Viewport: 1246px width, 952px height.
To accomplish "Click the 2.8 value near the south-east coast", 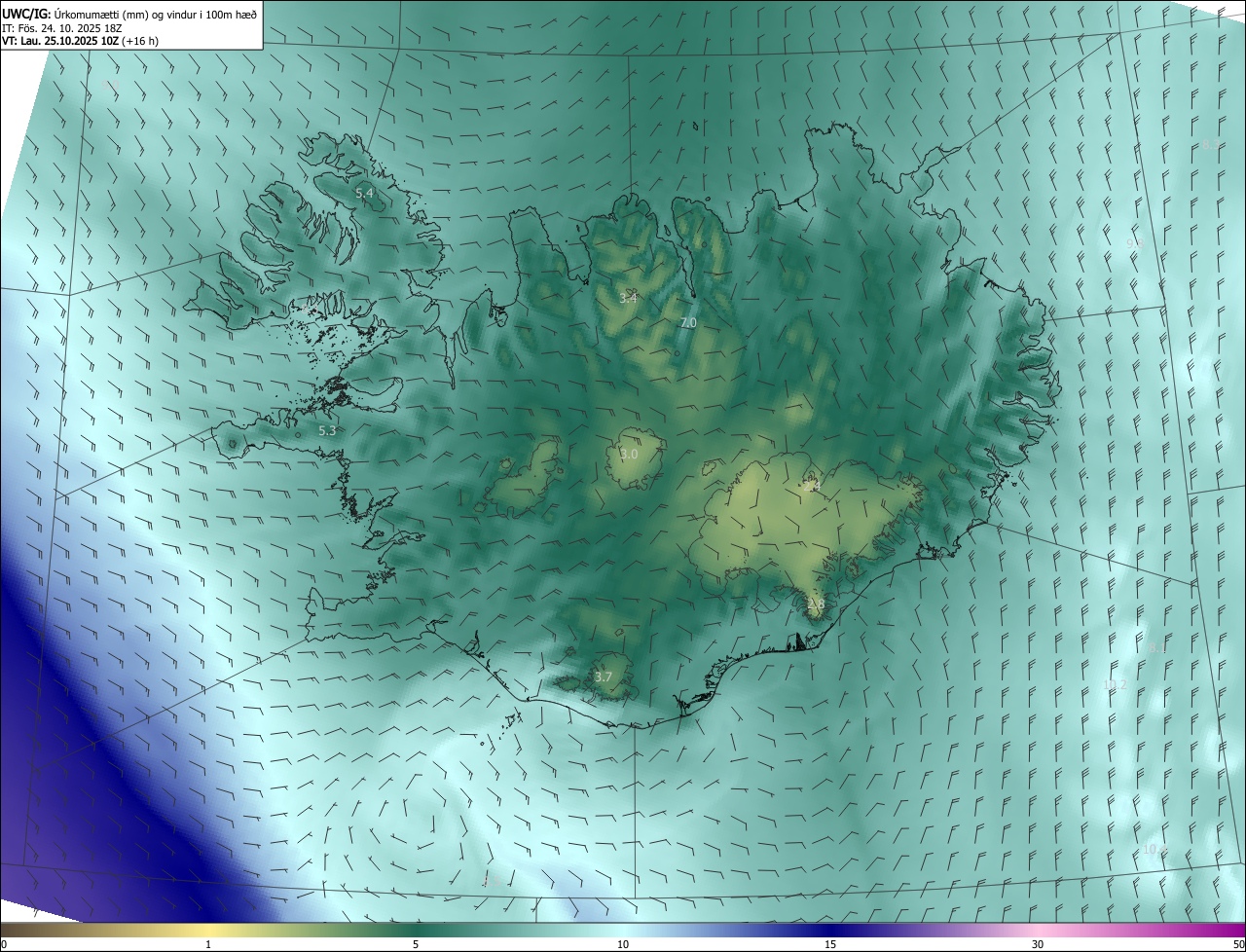I will (x=816, y=604).
